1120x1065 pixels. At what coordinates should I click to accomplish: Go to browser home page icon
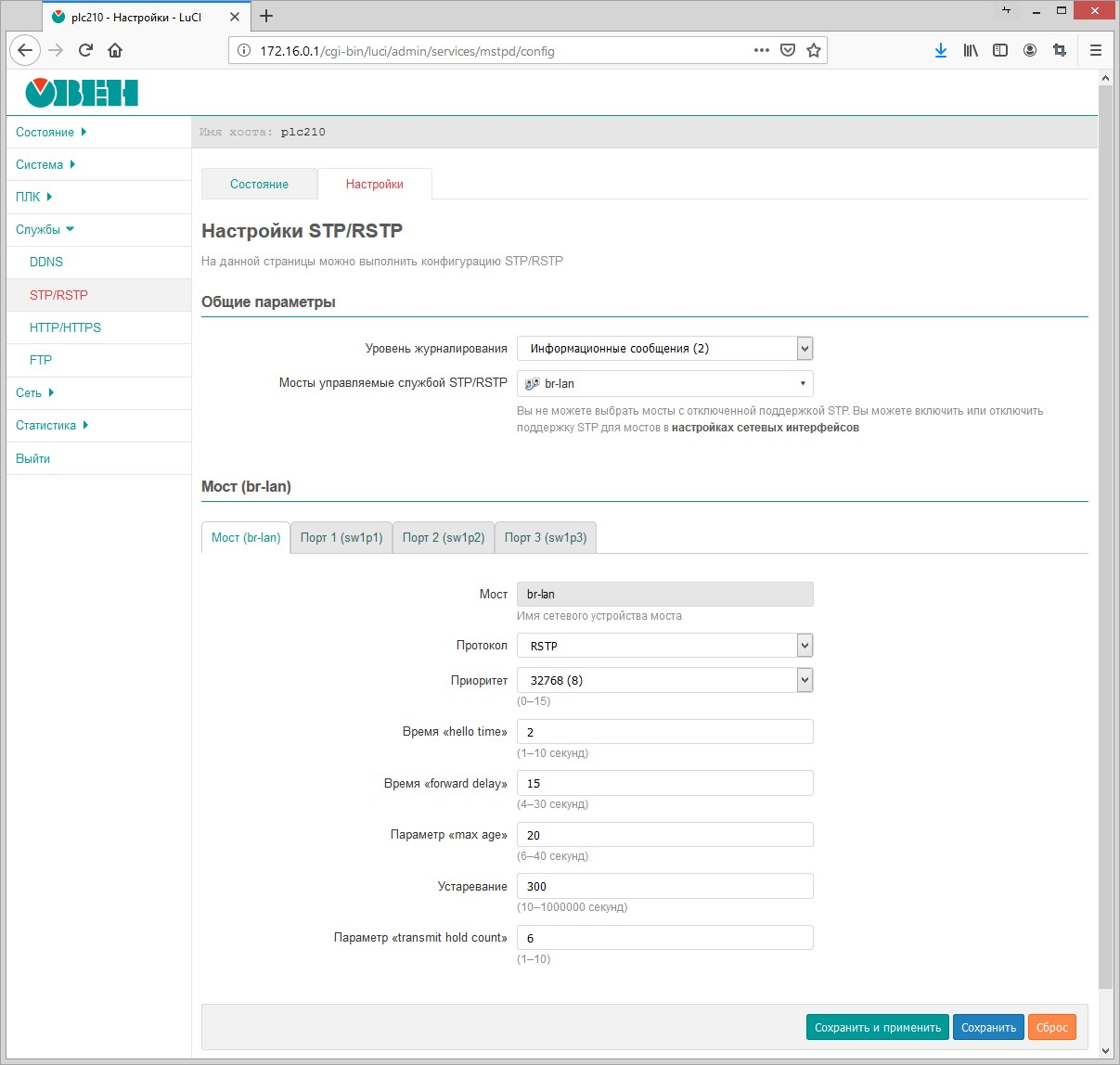click(x=115, y=50)
